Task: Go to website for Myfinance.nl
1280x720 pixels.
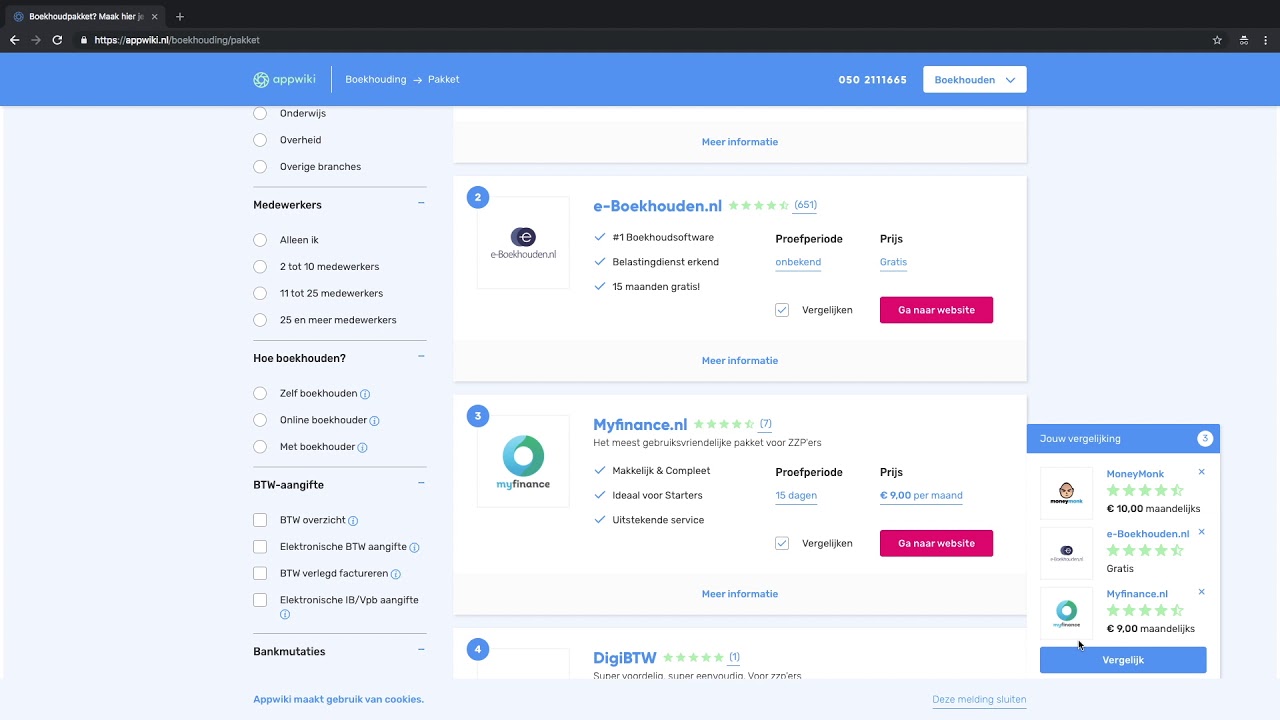Action: pyautogui.click(x=936, y=543)
